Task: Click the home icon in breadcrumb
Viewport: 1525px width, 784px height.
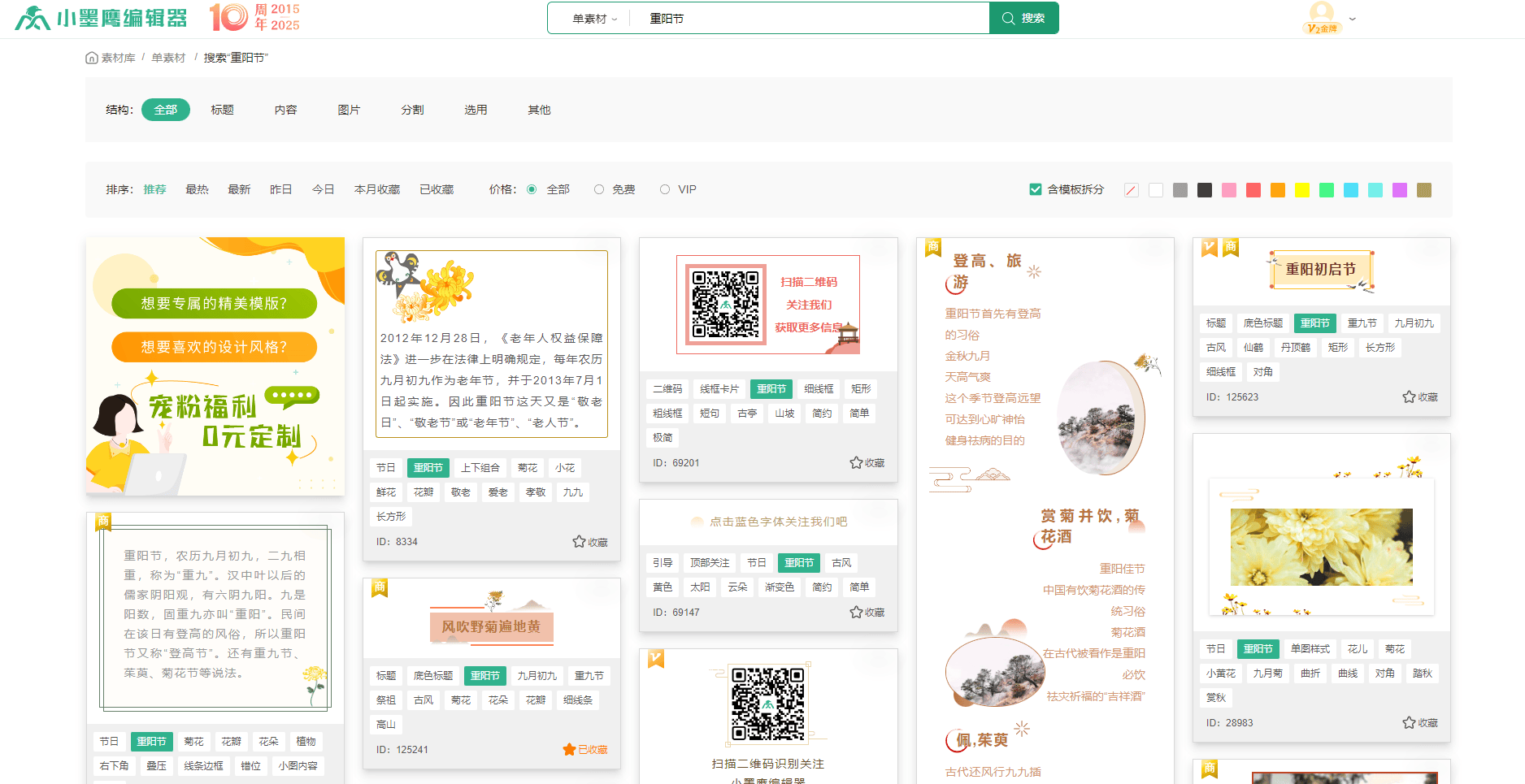Action: point(92,58)
